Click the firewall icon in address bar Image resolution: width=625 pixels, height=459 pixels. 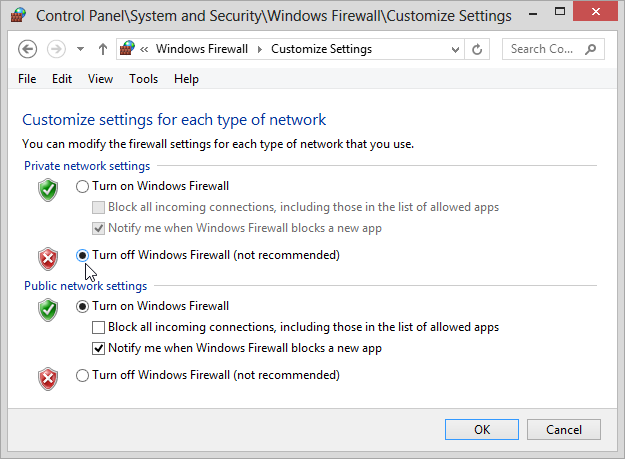click(x=127, y=49)
